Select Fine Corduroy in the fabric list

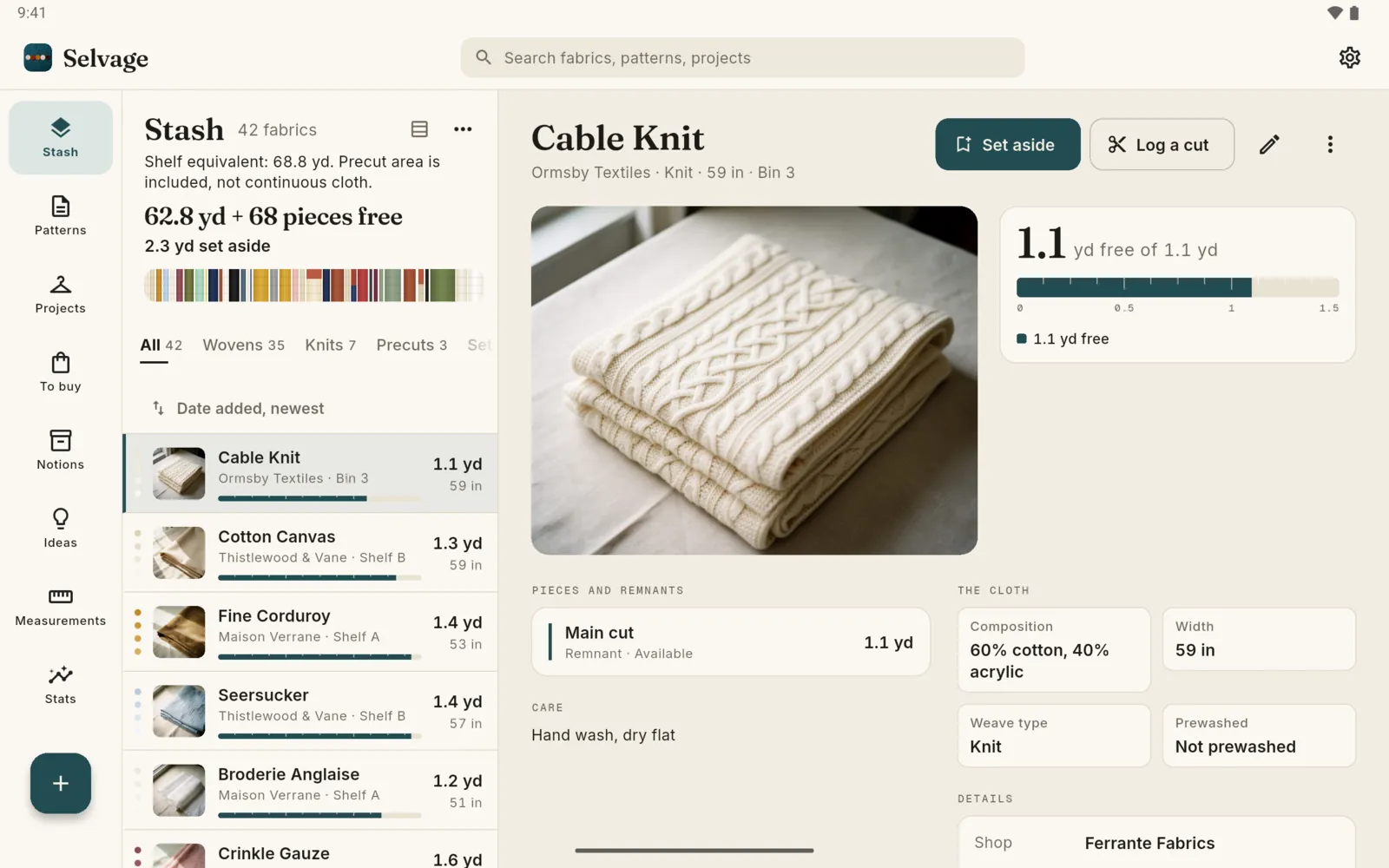coord(311,631)
